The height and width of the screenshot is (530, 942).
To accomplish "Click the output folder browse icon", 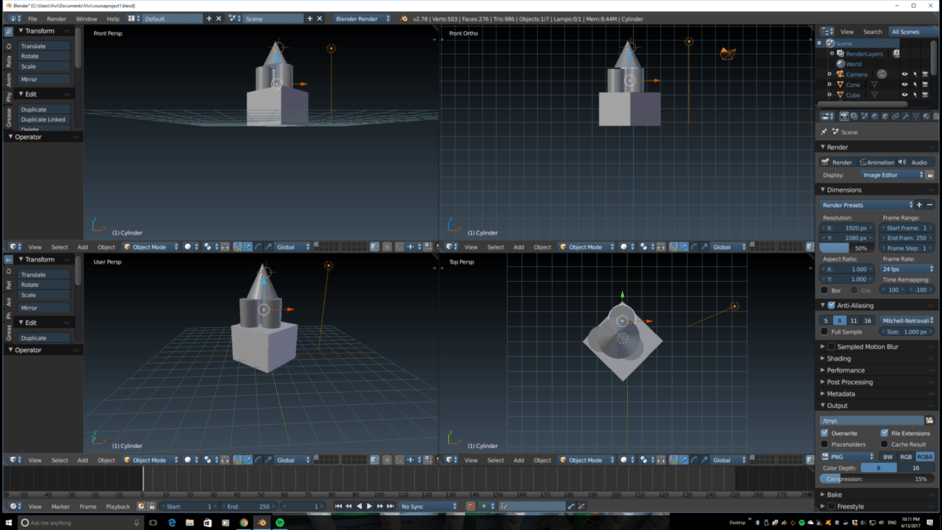I will point(929,421).
